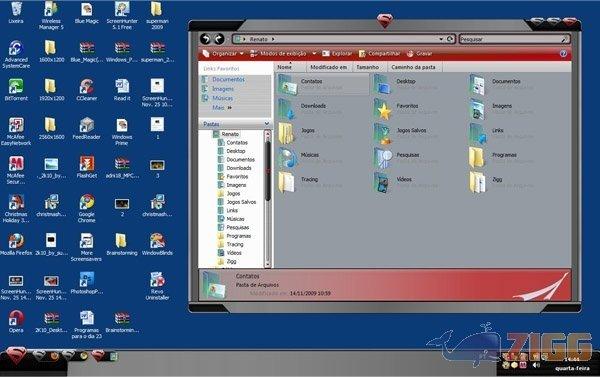This screenshot has width=600, height=377.
Task: Launch FlashGet desktop shortcut
Action: [x=86, y=167]
